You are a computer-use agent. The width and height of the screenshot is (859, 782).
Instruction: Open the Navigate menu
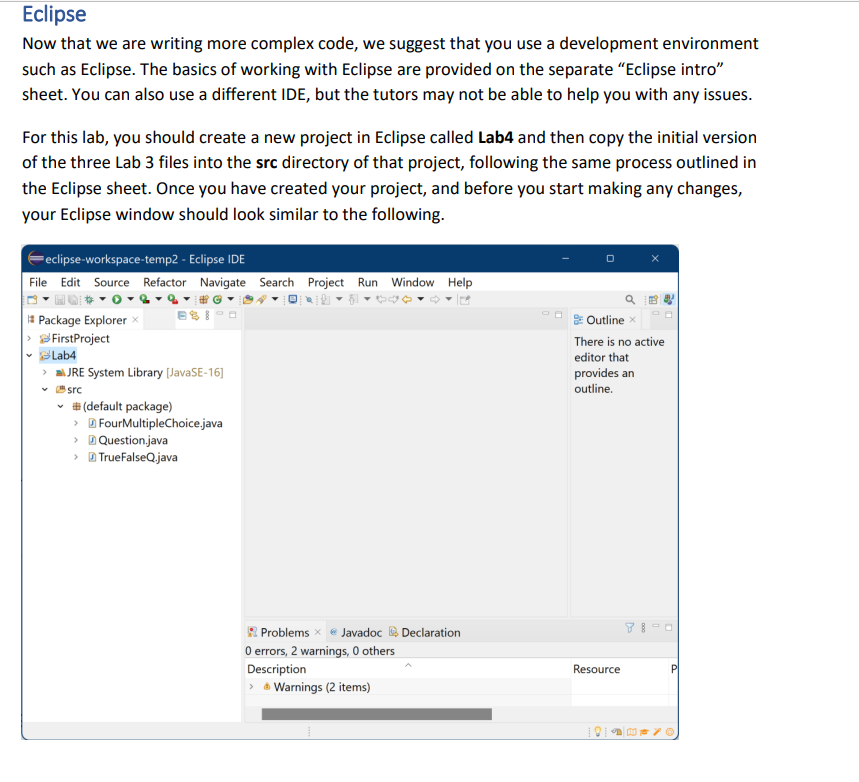pos(222,282)
